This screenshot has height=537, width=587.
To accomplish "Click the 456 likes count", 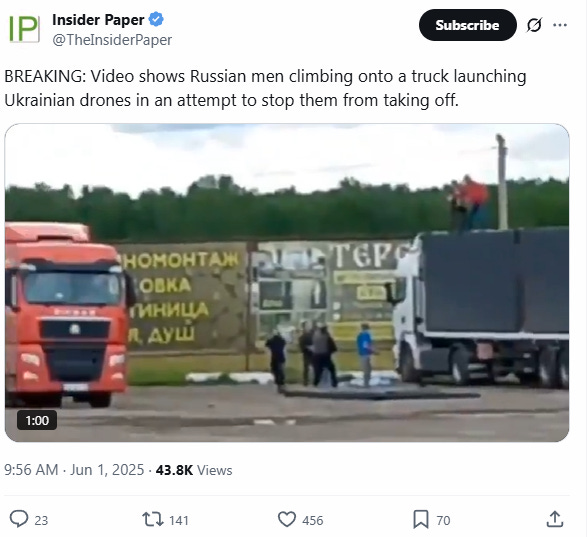I will (x=313, y=521).
